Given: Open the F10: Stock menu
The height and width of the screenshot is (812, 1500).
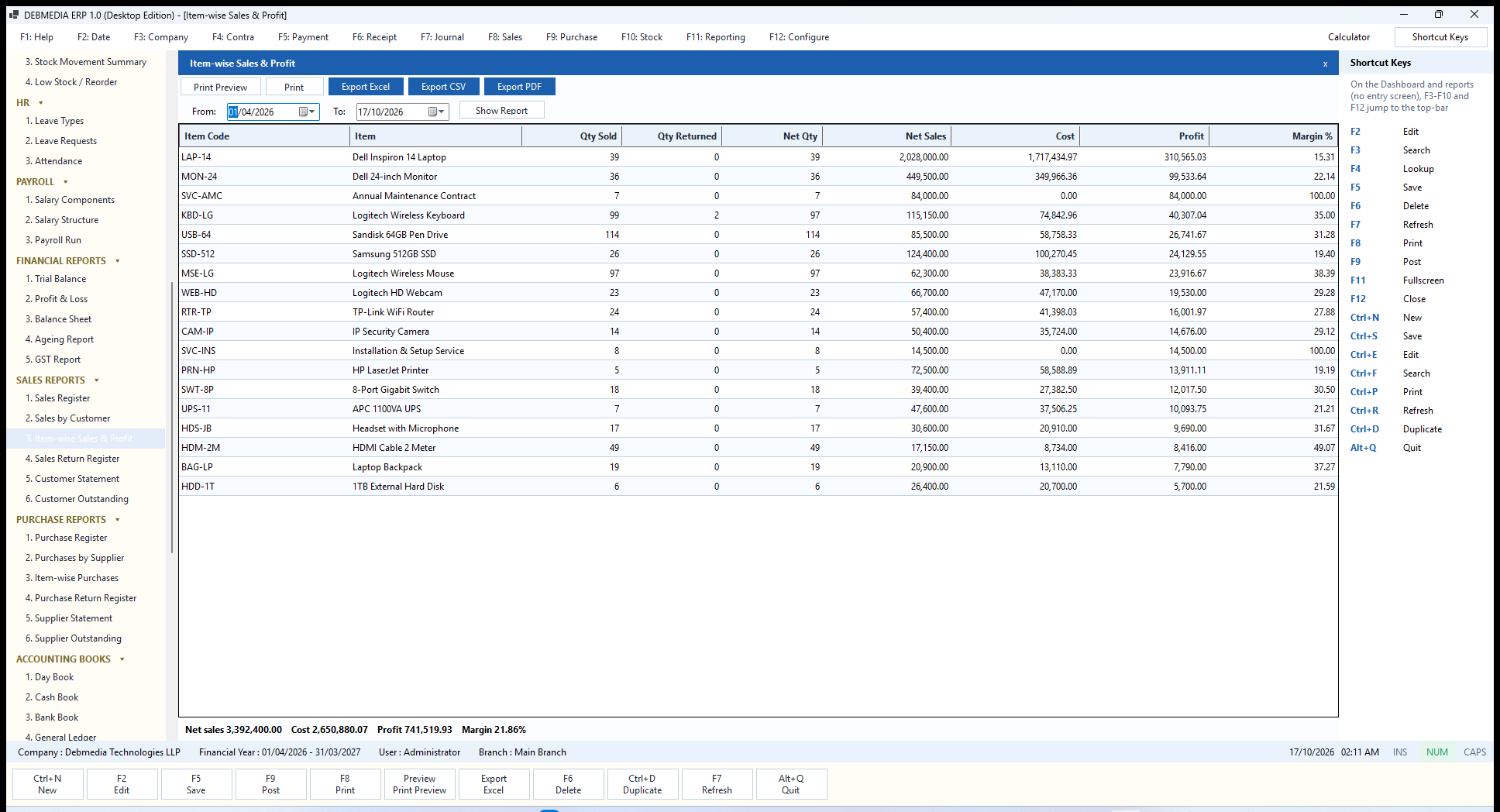Looking at the screenshot, I should pos(642,37).
